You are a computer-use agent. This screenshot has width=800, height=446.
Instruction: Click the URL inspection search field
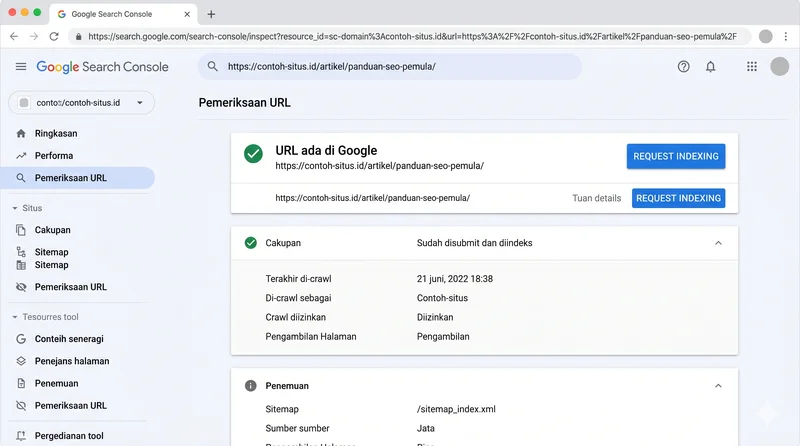[x=390, y=66]
